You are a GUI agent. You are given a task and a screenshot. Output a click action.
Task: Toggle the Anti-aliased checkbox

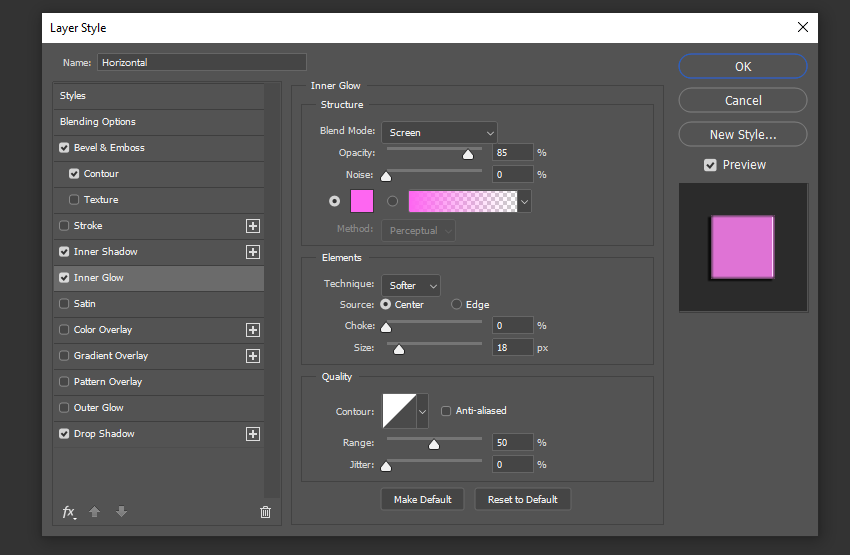[x=446, y=411]
